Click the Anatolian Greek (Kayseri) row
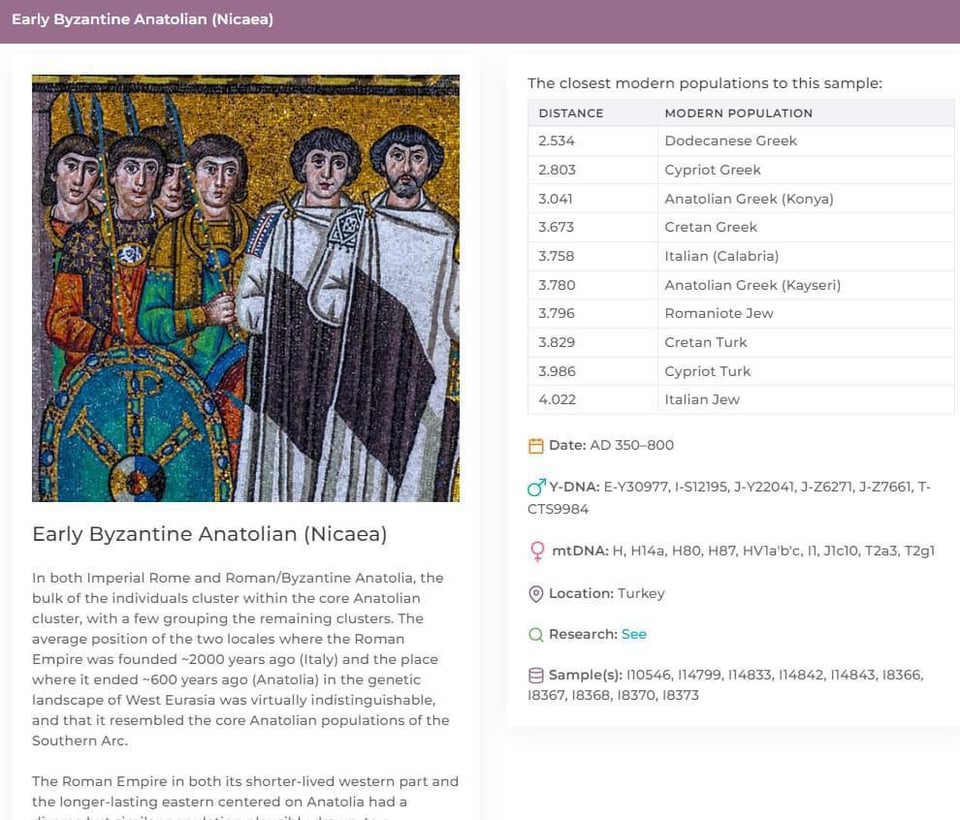 [x=752, y=285]
